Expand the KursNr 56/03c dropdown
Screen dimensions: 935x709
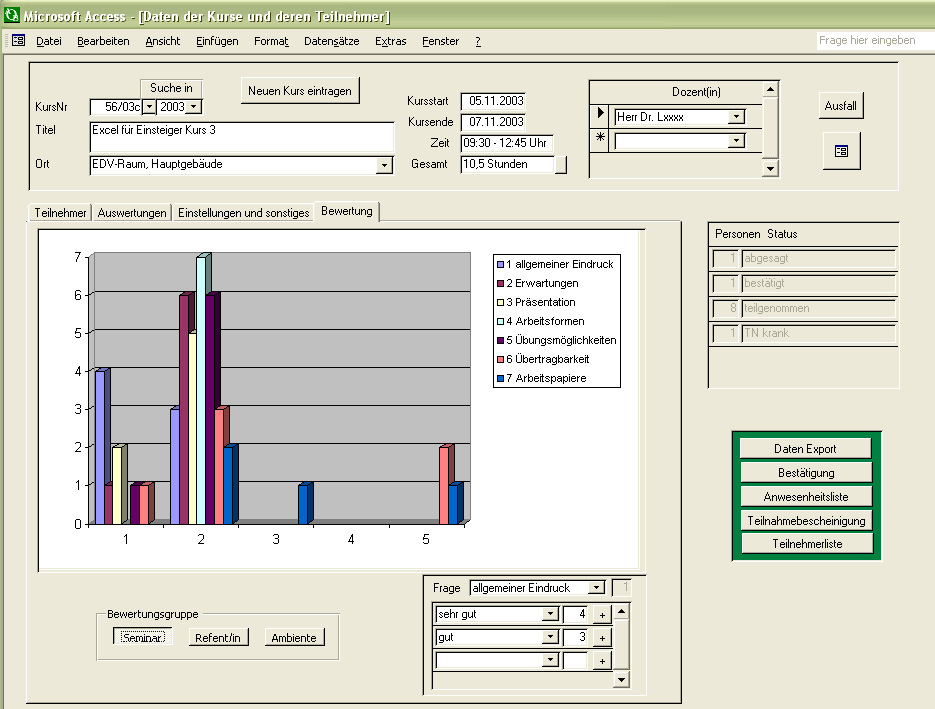(150, 107)
